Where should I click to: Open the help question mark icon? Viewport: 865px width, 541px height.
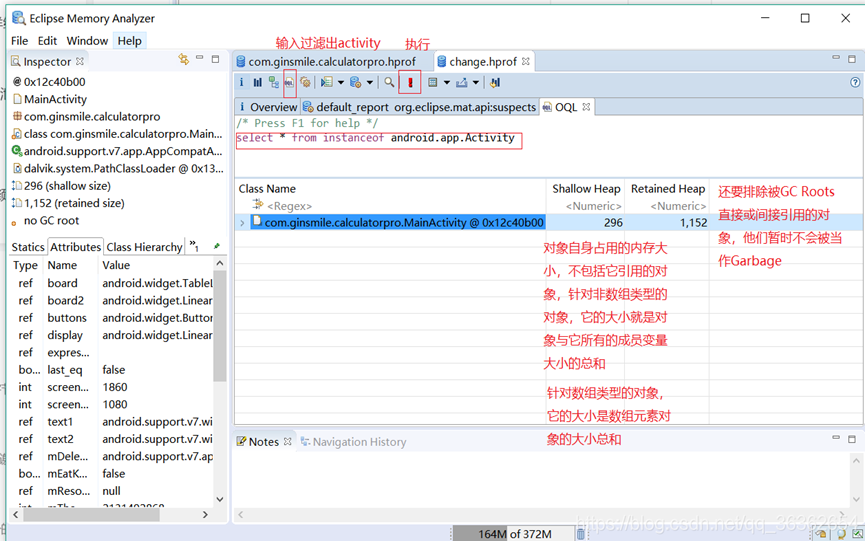pyautogui.click(x=855, y=82)
